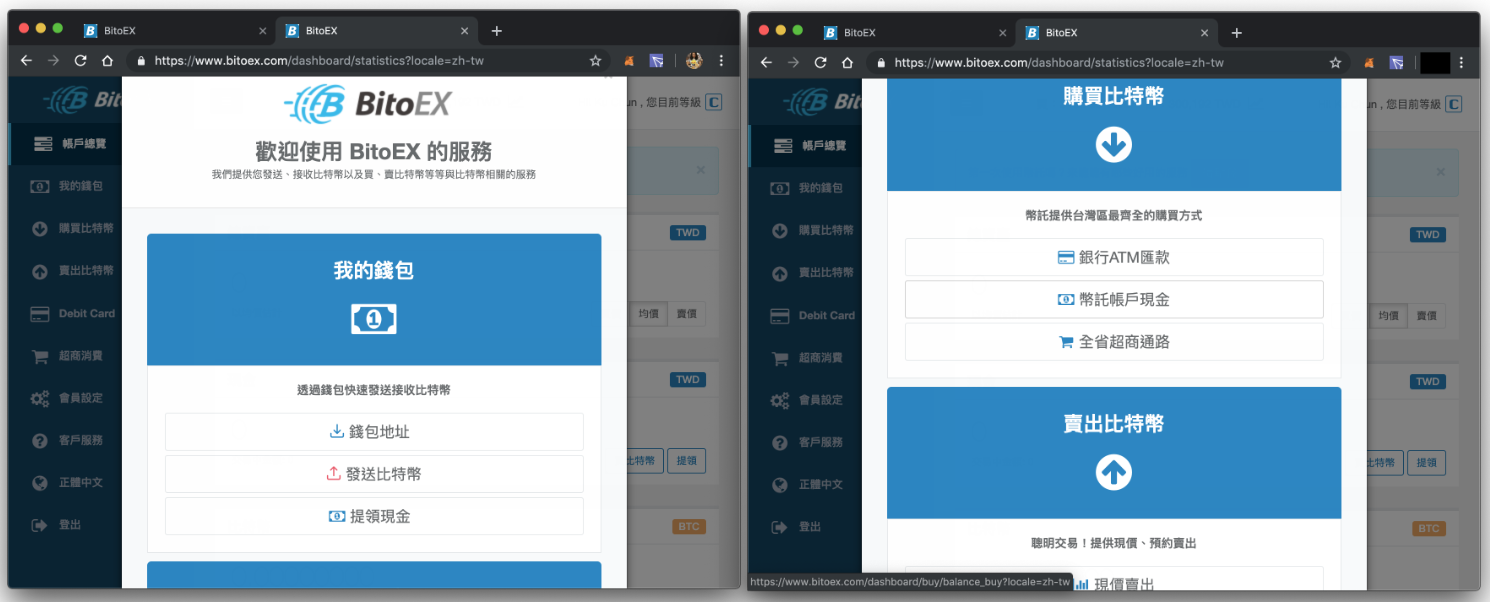Screen dimensions: 1490x602
Task: Bookmark the page with star in right browser
Action: pos(1335,62)
